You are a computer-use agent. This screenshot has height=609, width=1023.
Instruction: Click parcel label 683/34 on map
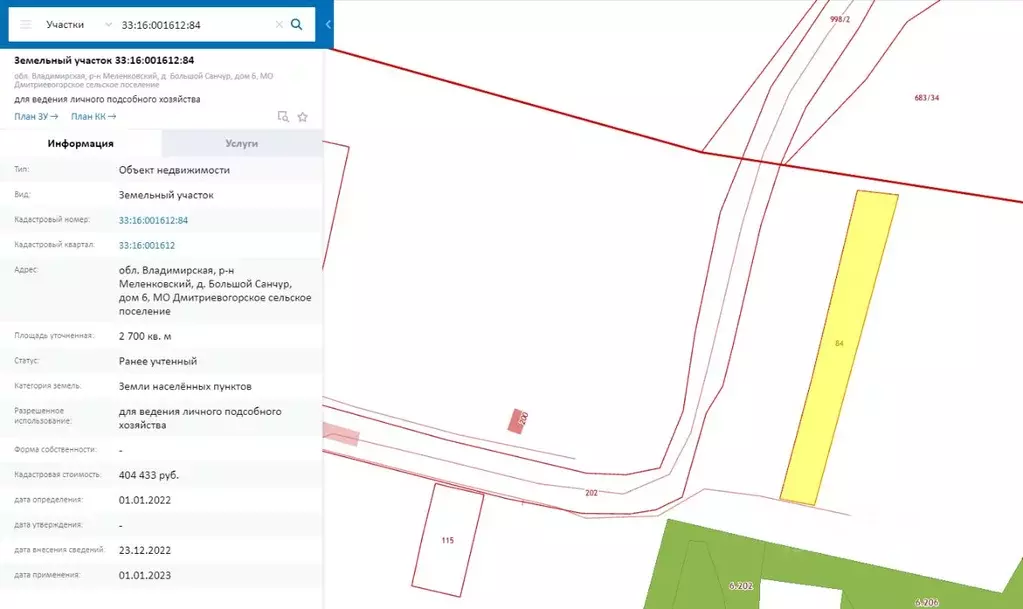click(926, 98)
